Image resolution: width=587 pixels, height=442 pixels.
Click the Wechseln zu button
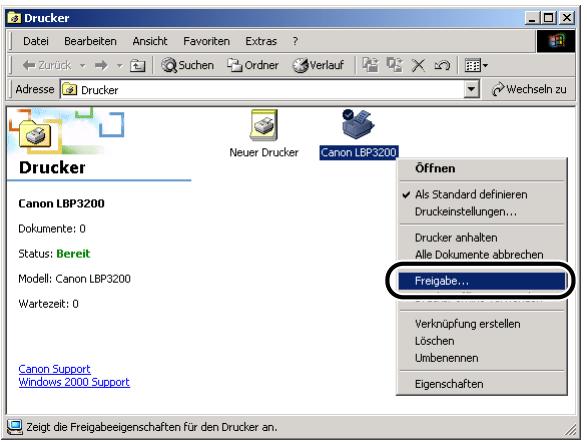[x=529, y=89]
